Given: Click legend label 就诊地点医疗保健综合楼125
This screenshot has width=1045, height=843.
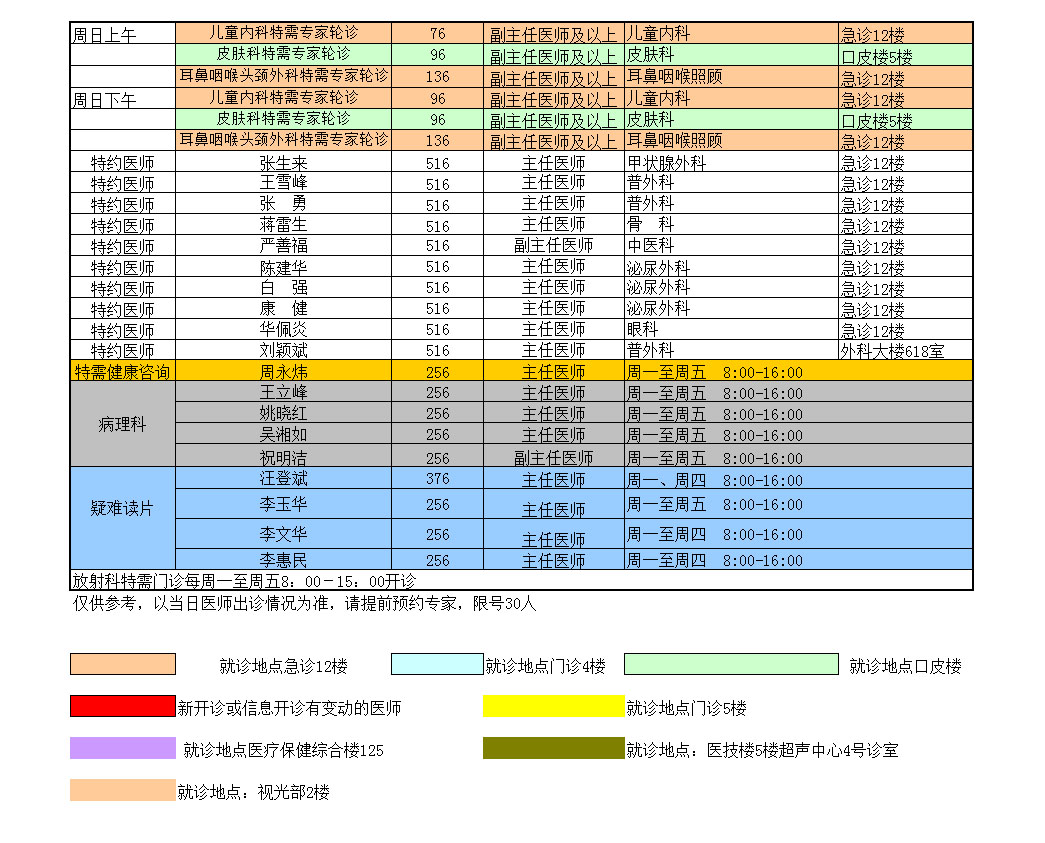Looking at the screenshot, I should tap(283, 750).
